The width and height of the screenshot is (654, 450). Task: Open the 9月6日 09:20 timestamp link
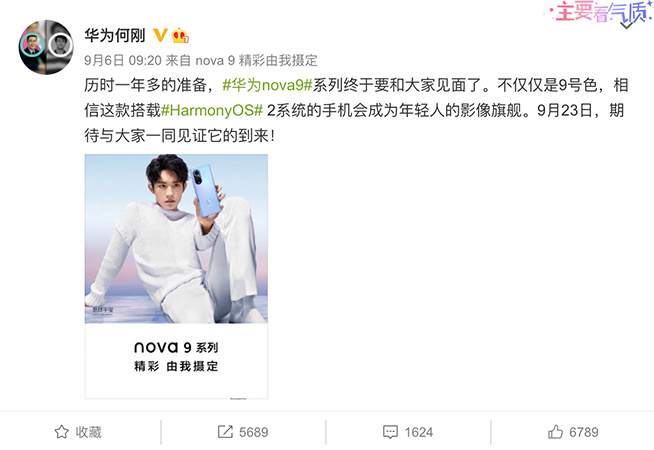pos(123,60)
